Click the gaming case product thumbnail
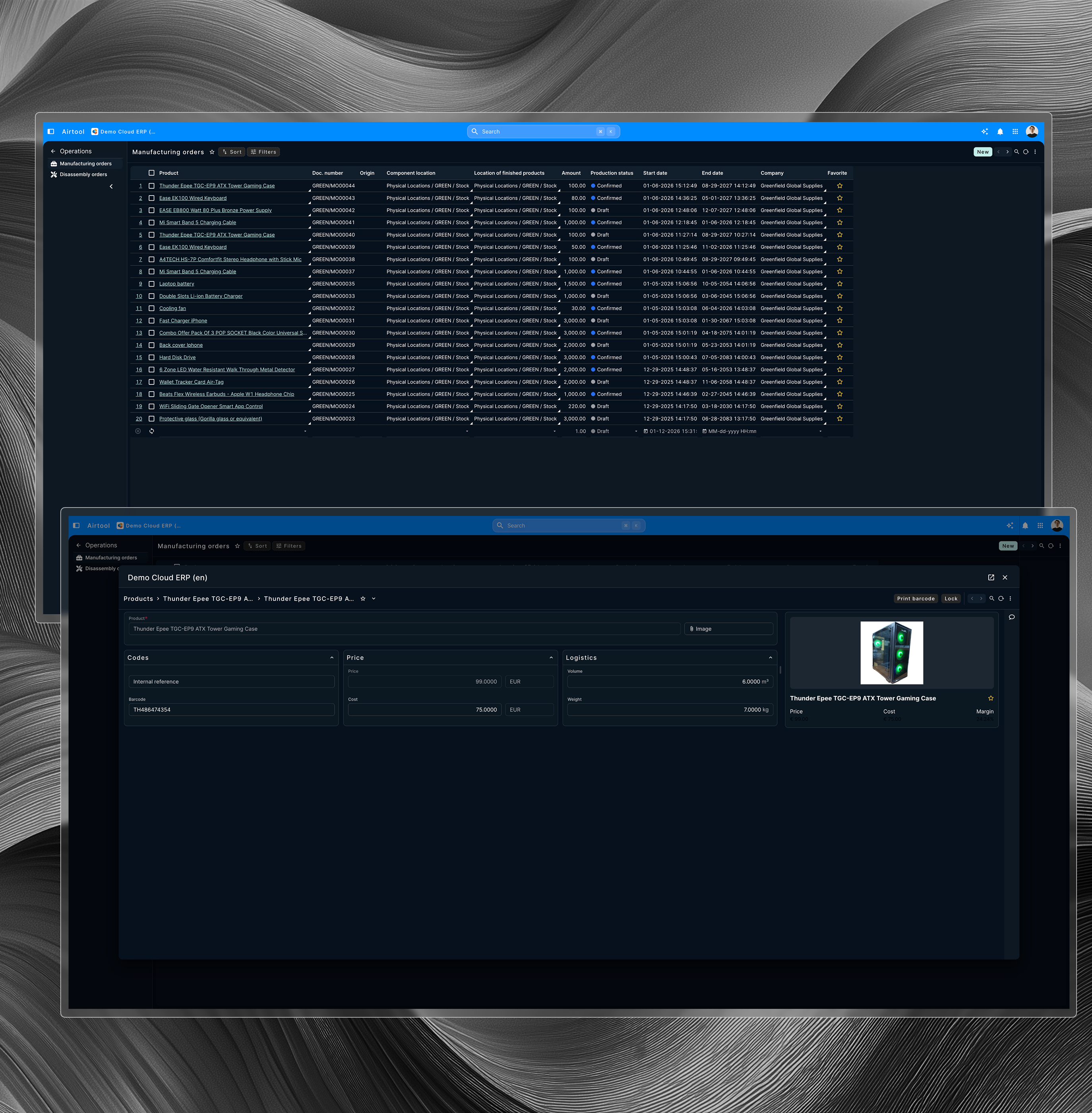The width and height of the screenshot is (1092, 1113). (891, 653)
